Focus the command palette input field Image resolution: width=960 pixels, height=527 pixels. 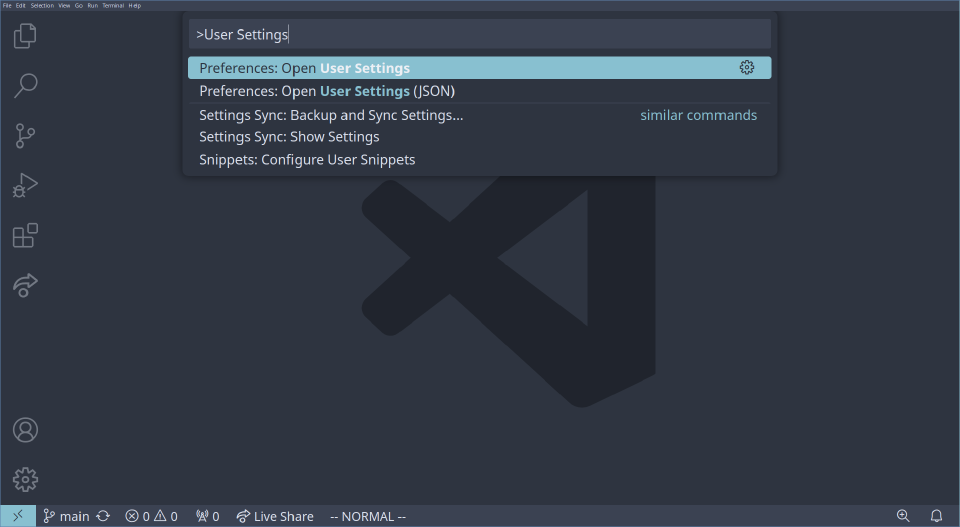[x=479, y=34]
